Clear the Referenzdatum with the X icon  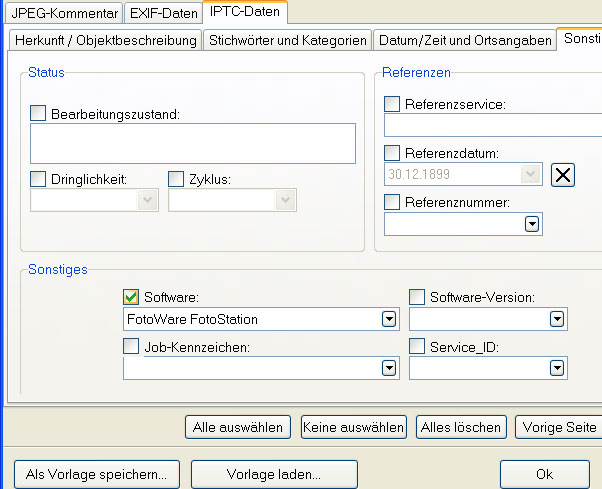(563, 175)
